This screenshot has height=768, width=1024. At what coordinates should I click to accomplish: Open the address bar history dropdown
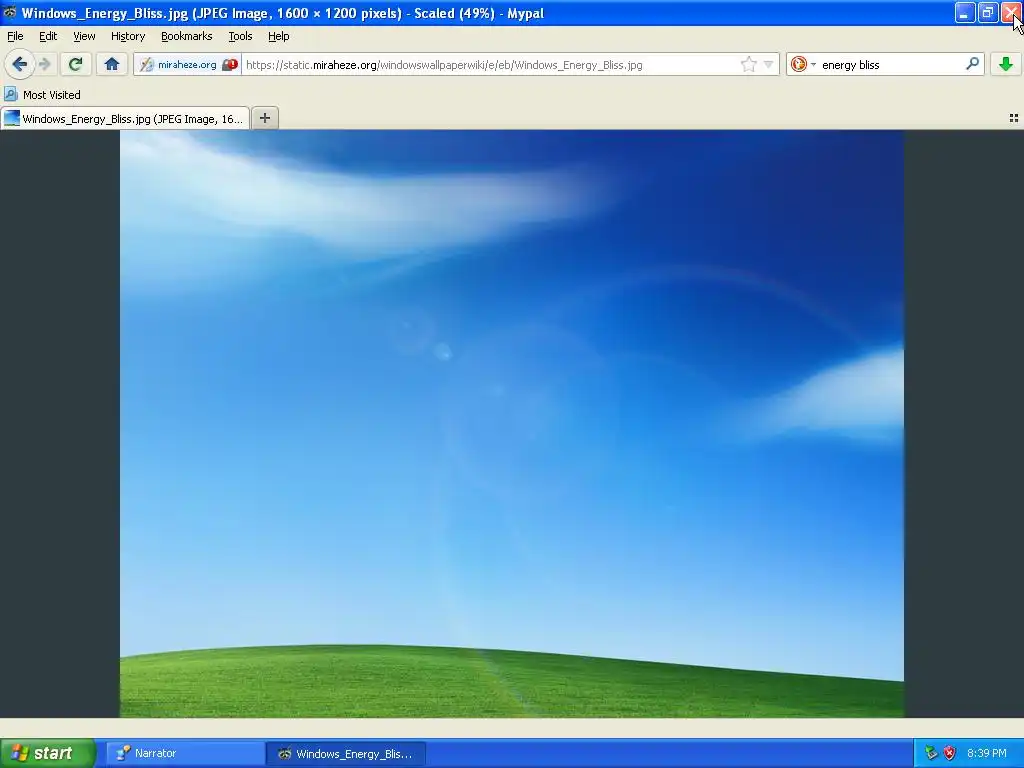pos(768,64)
